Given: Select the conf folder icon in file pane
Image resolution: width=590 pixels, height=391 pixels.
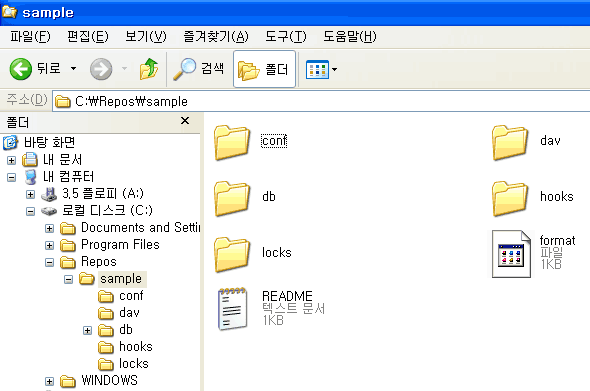Looking at the screenshot, I should 232,143.
